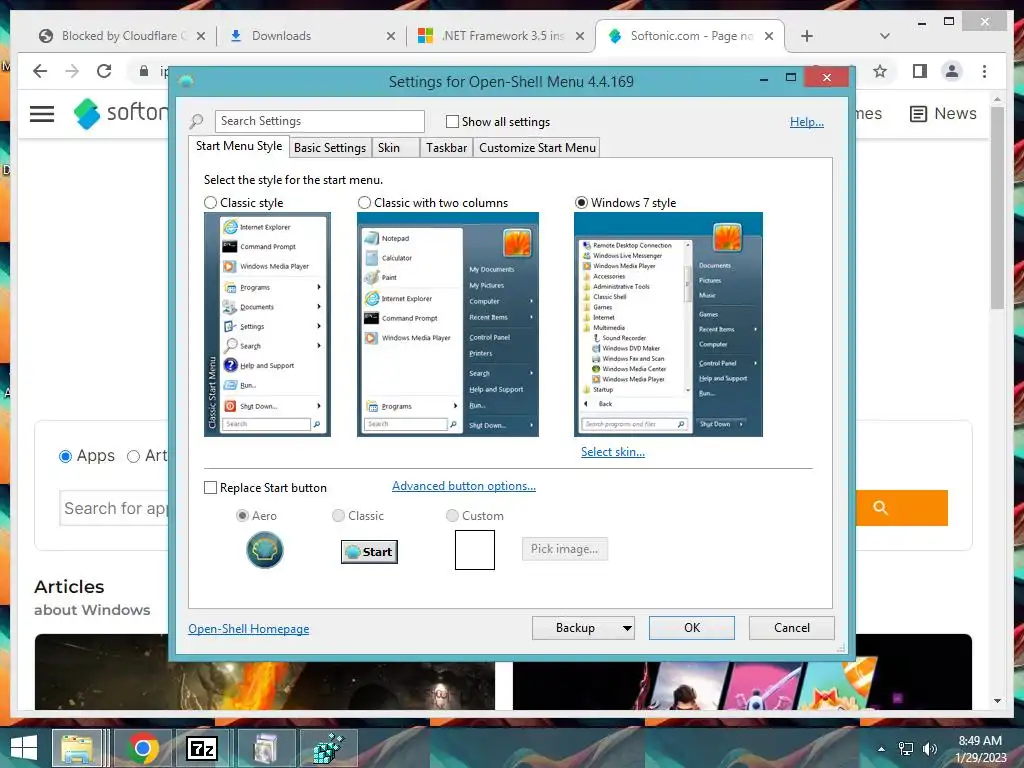Show hidden tray icons arrow
The width and height of the screenshot is (1024, 768).
(881, 749)
